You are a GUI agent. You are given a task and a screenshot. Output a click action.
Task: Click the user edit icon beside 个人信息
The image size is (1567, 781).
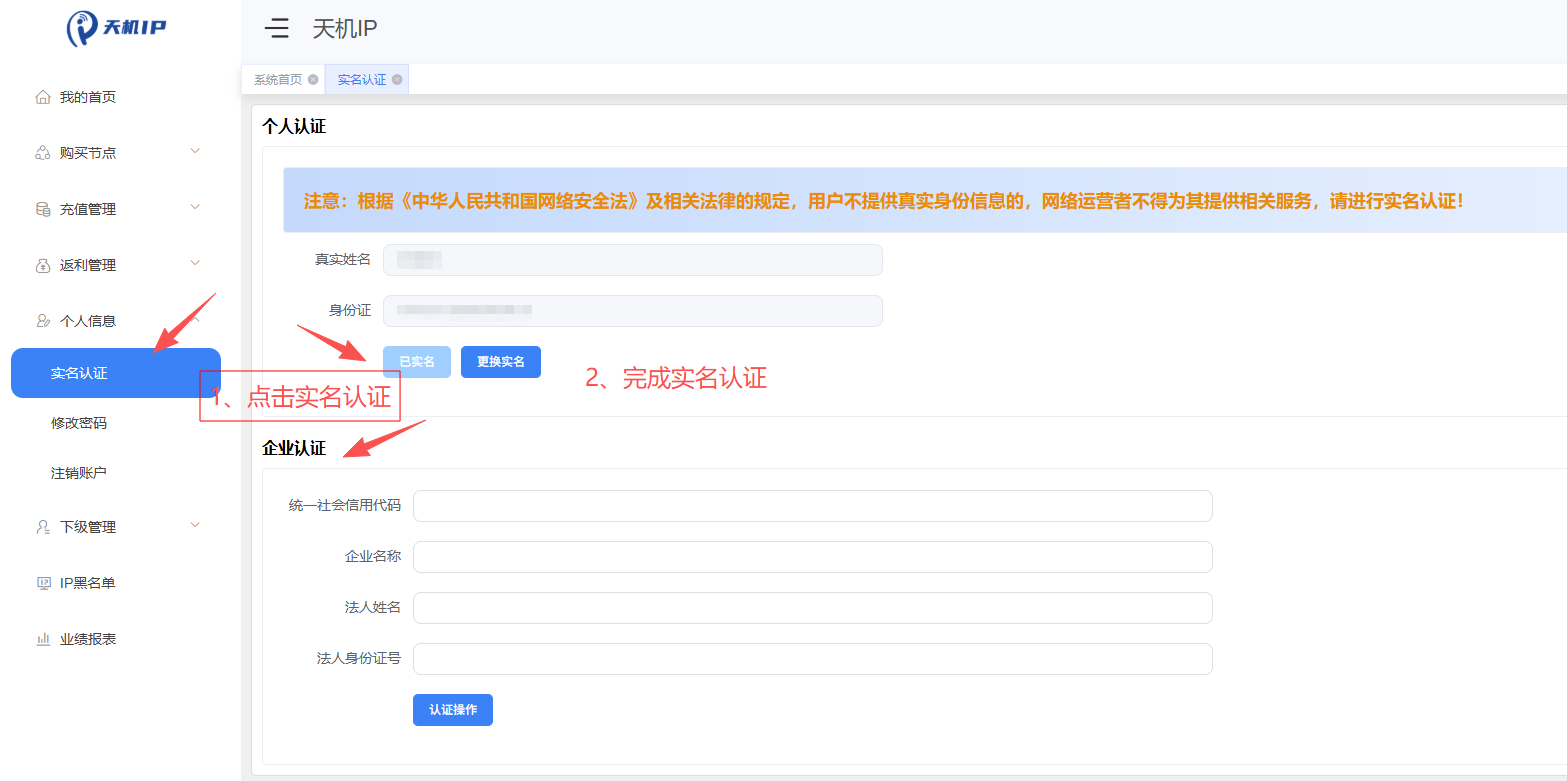(43, 321)
